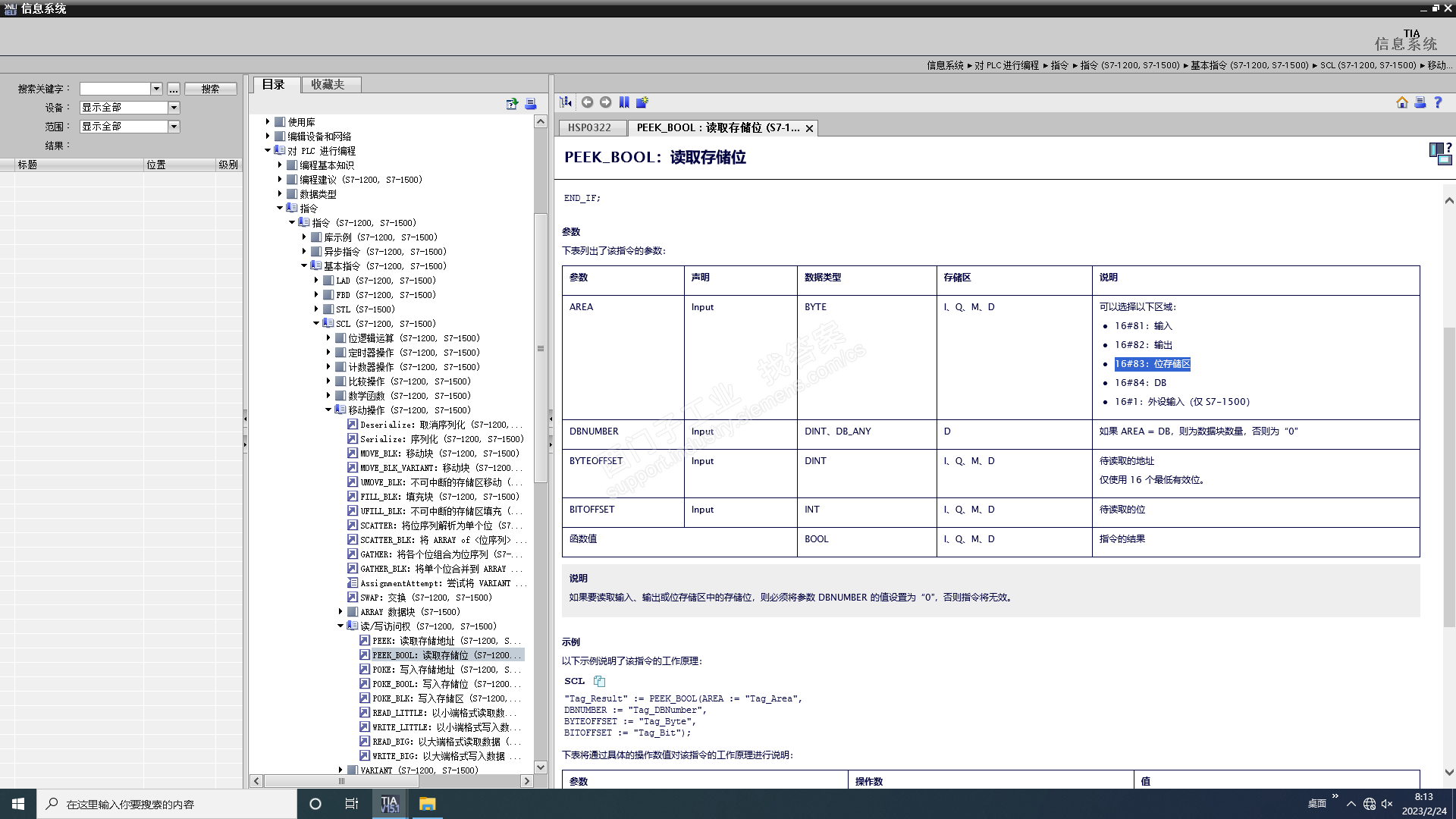
Task: Collapse the SCL (S7-1200, S7-1500) tree node
Action: (x=316, y=324)
